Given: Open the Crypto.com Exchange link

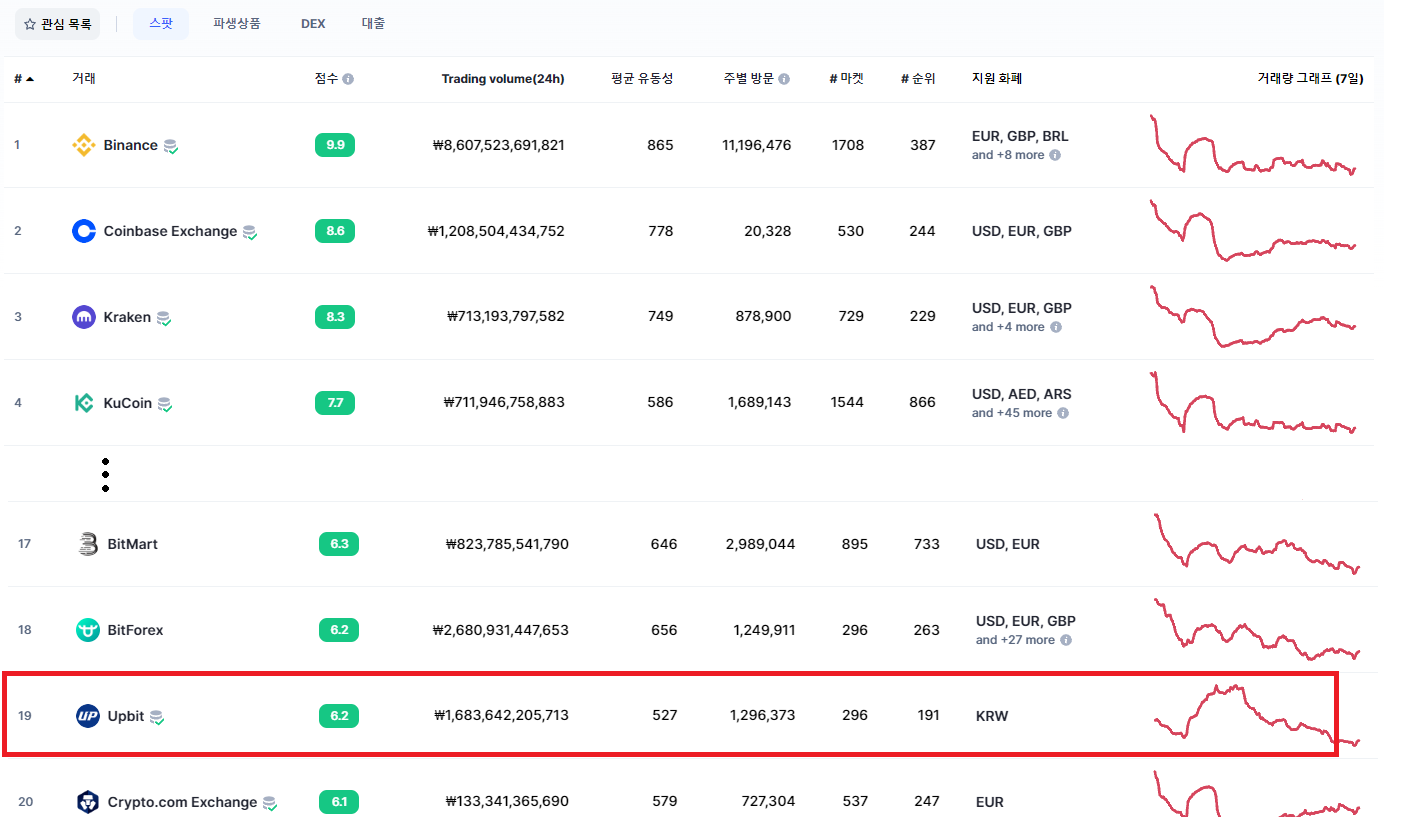Looking at the screenshot, I should (x=182, y=803).
